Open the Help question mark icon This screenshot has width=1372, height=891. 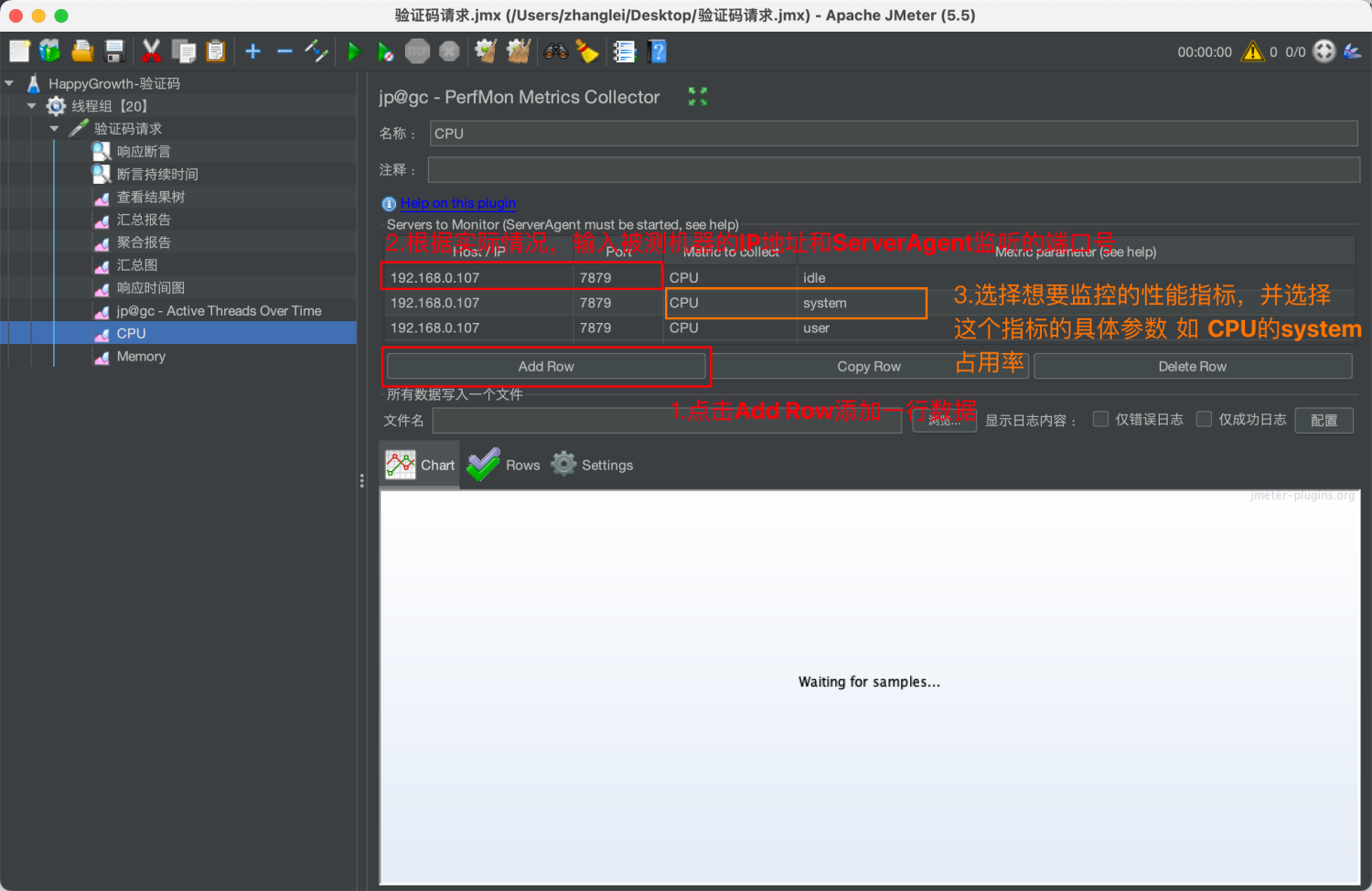point(657,51)
